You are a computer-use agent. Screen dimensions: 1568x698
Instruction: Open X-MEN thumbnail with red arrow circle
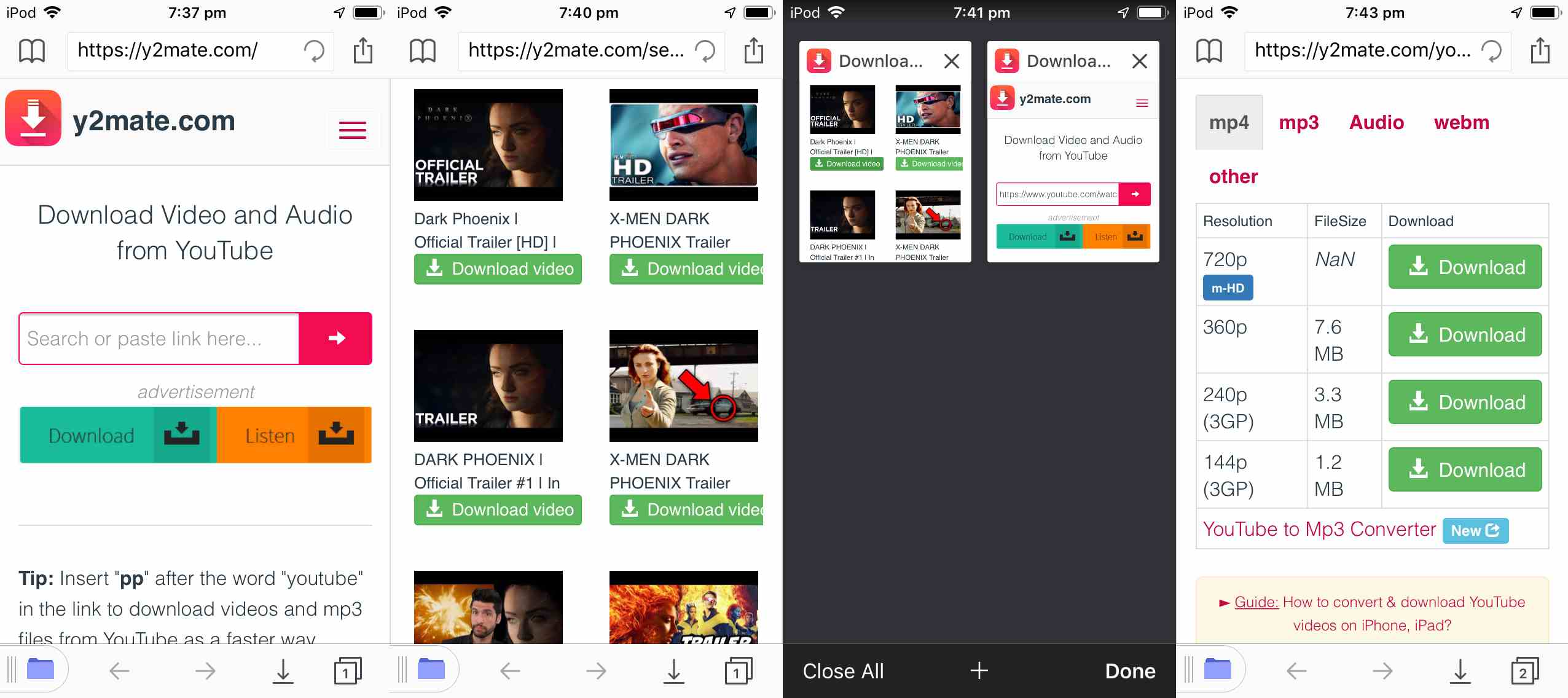[684, 386]
